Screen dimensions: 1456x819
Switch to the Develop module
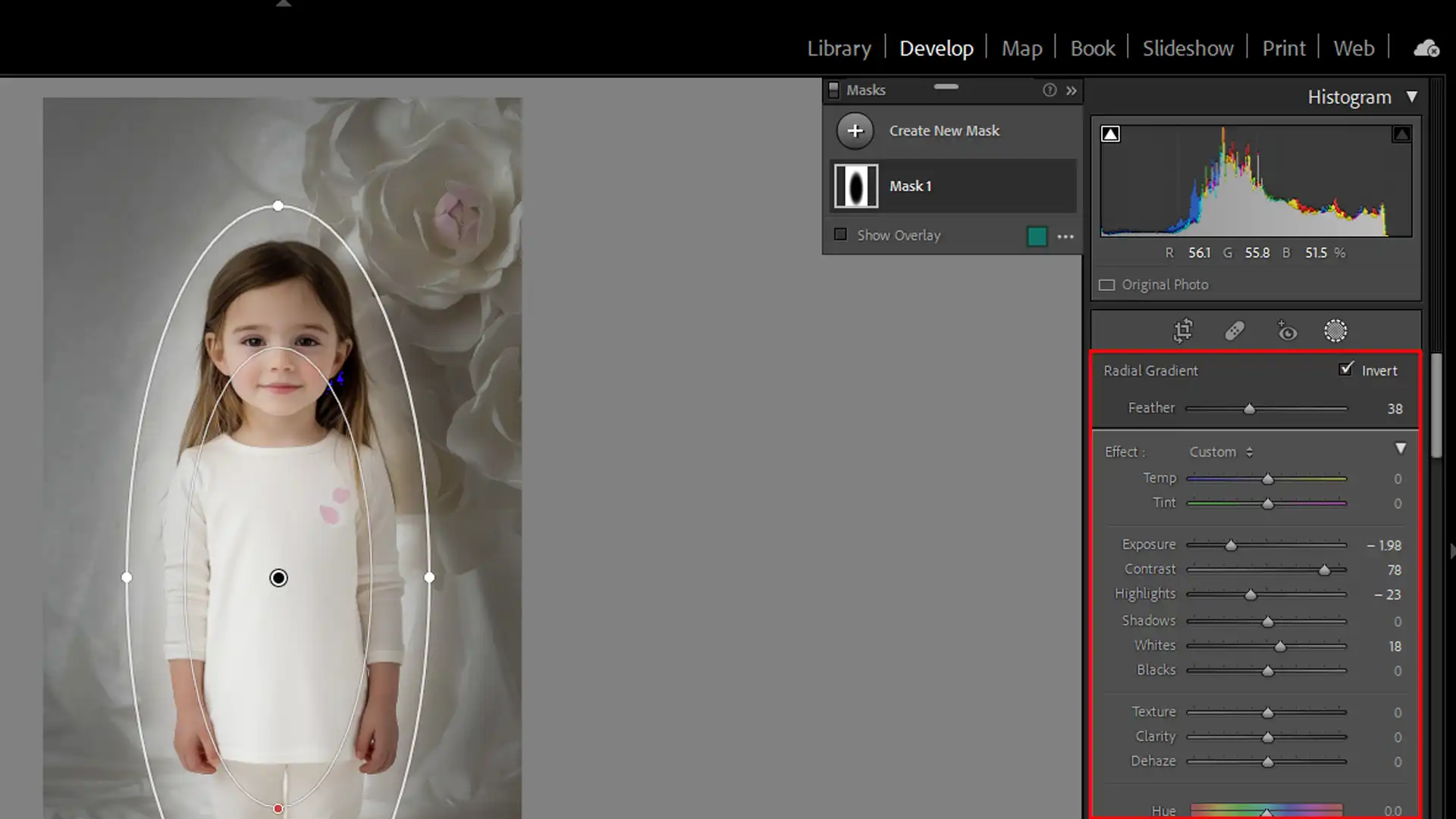[937, 49]
